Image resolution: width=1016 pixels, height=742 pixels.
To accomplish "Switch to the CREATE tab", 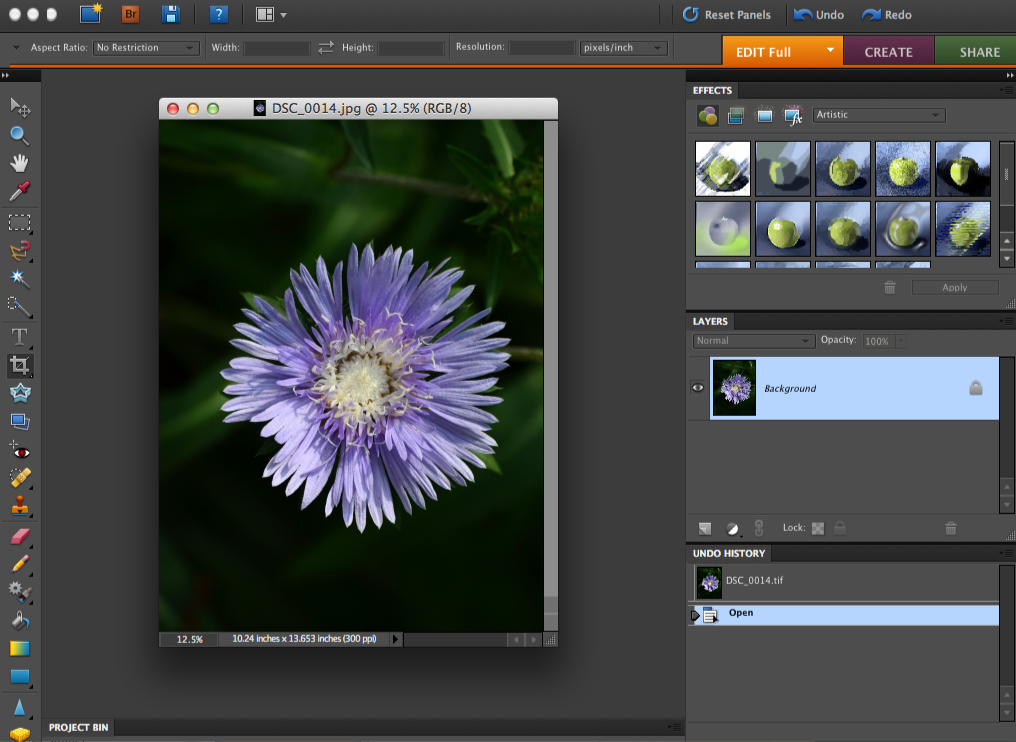I will pyautogui.click(x=888, y=50).
